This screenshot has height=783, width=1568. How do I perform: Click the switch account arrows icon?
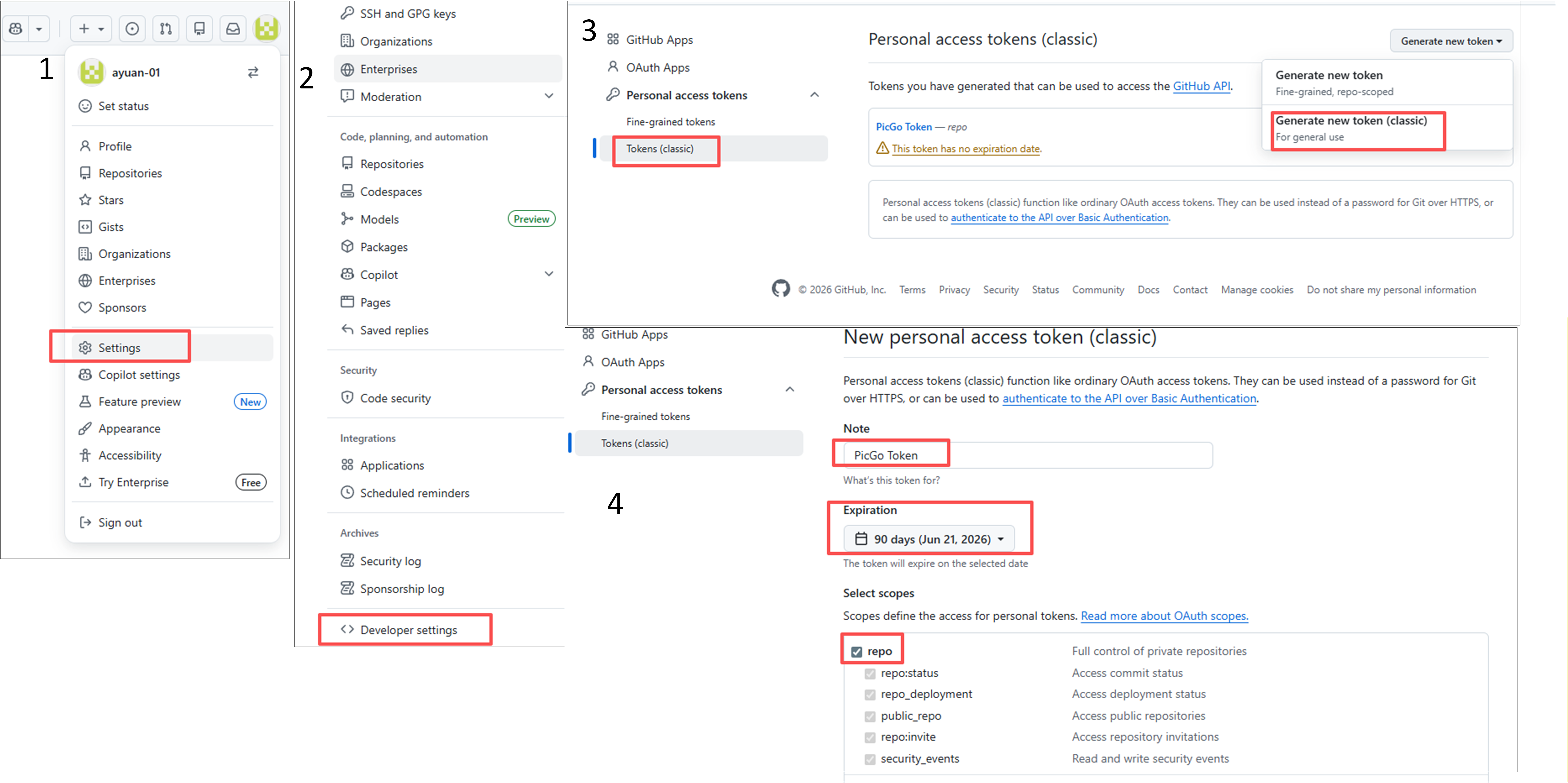click(x=253, y=72)
